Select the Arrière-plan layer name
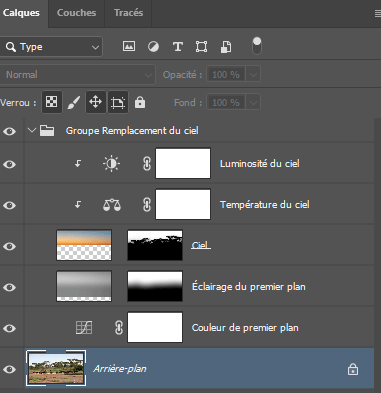 120,369
